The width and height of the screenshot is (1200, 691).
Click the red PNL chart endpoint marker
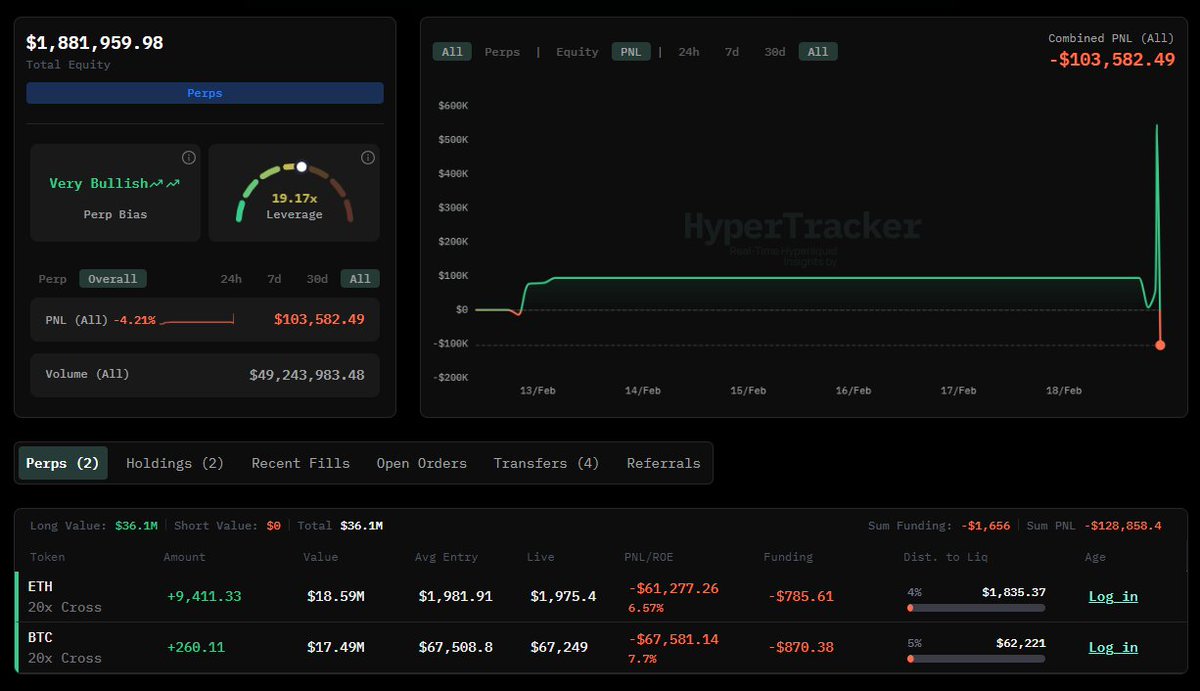tap(1160, 345)
